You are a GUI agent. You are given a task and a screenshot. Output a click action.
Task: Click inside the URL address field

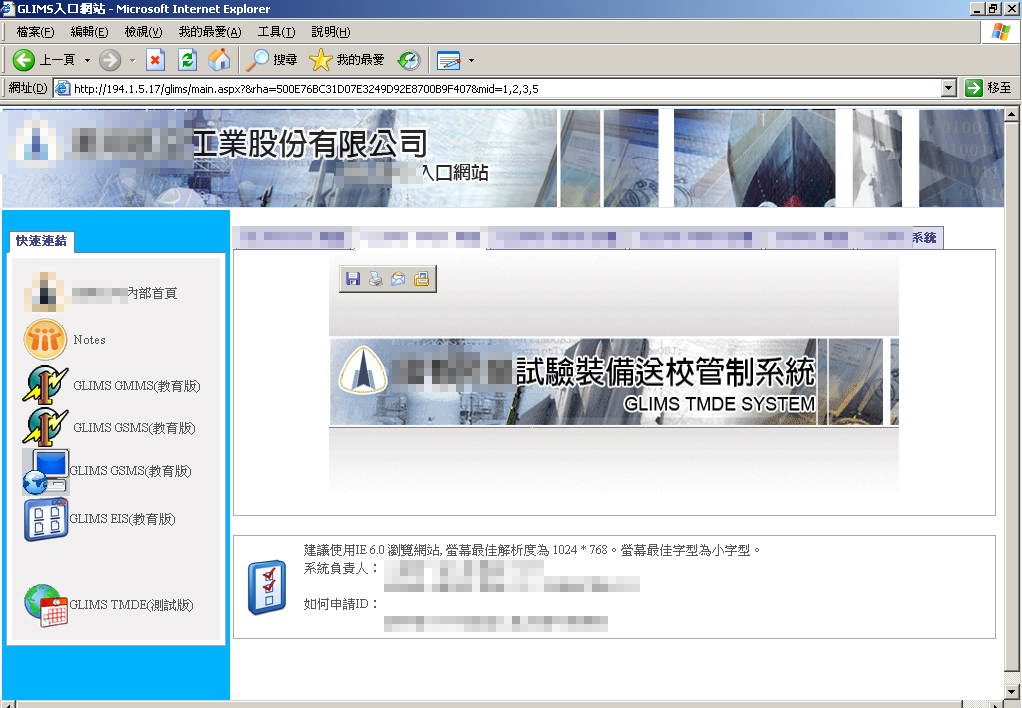500,88
